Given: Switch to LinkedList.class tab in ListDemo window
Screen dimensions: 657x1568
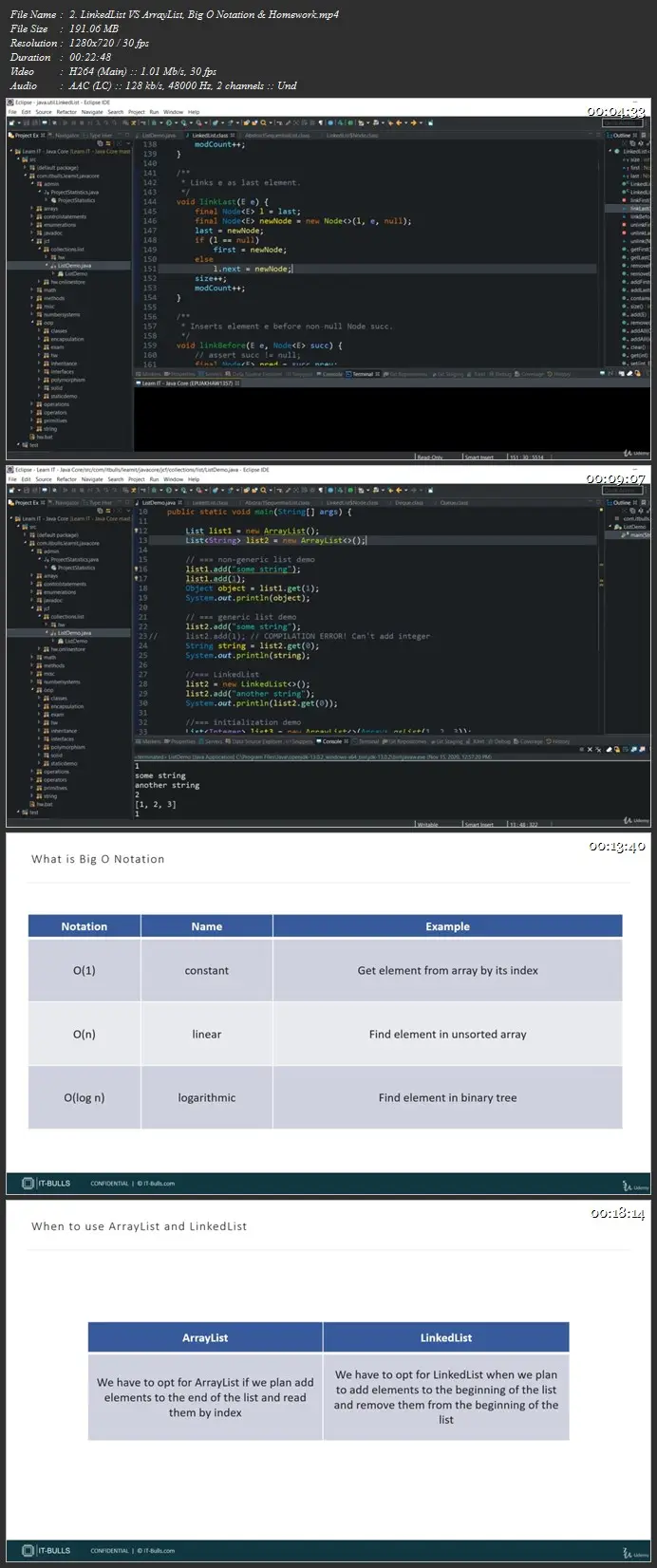Looking at the screenshot, I should 210,502.
